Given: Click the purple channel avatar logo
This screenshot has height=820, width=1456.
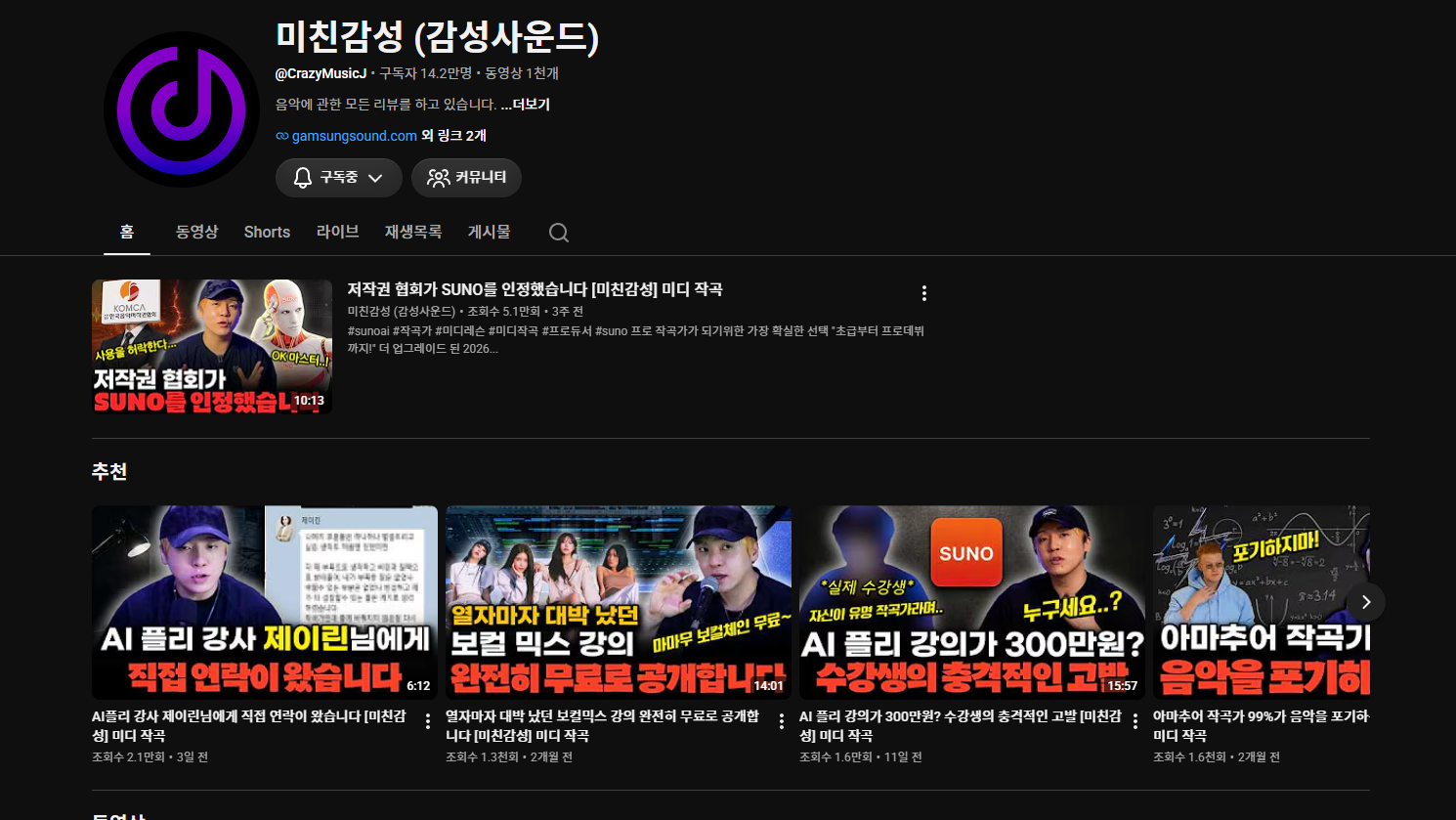Looking at the screenshot, I should click(x=182, y=109).
